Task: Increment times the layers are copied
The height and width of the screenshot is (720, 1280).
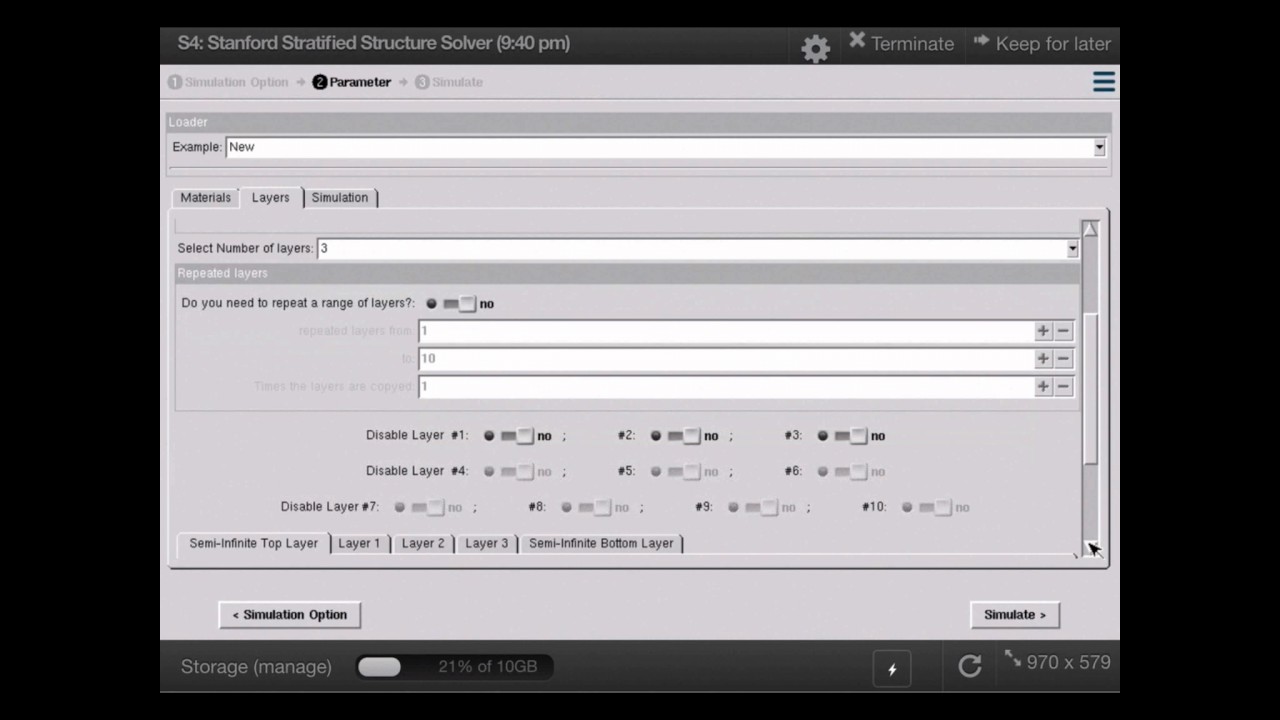Action: click(x=1043, y=387)
